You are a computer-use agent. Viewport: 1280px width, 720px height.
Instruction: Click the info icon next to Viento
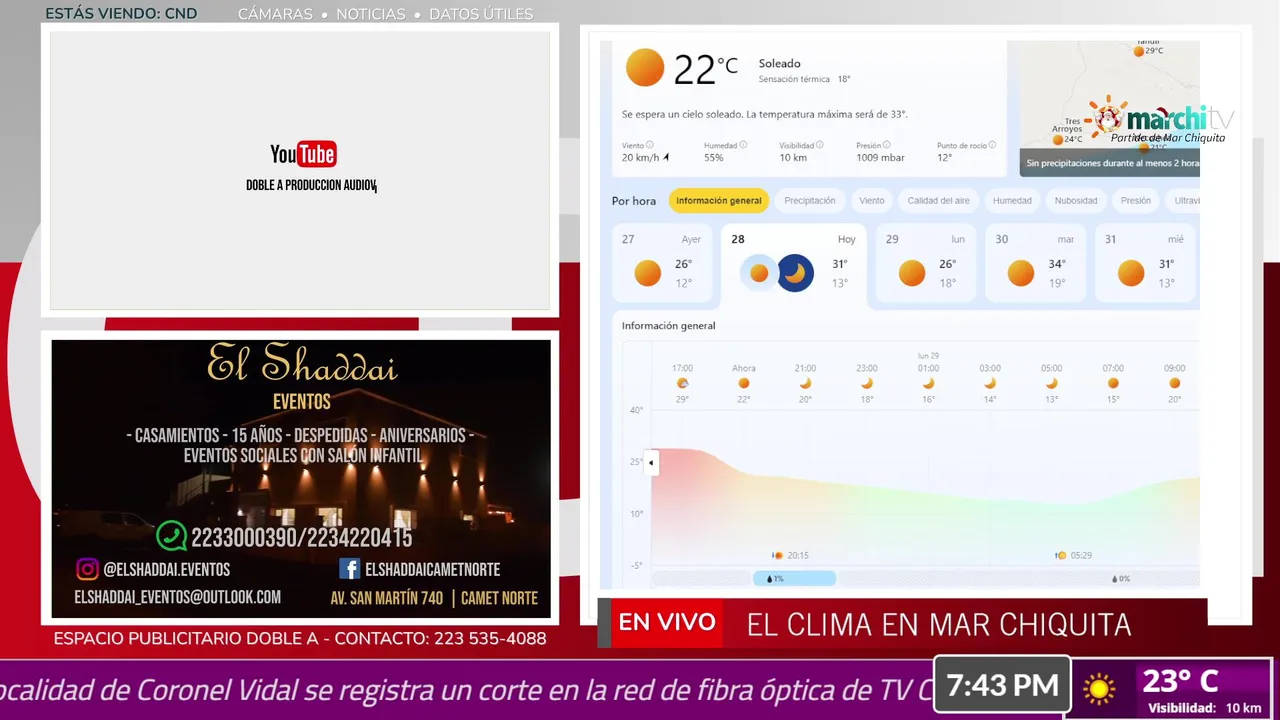(x=650, y=145)
